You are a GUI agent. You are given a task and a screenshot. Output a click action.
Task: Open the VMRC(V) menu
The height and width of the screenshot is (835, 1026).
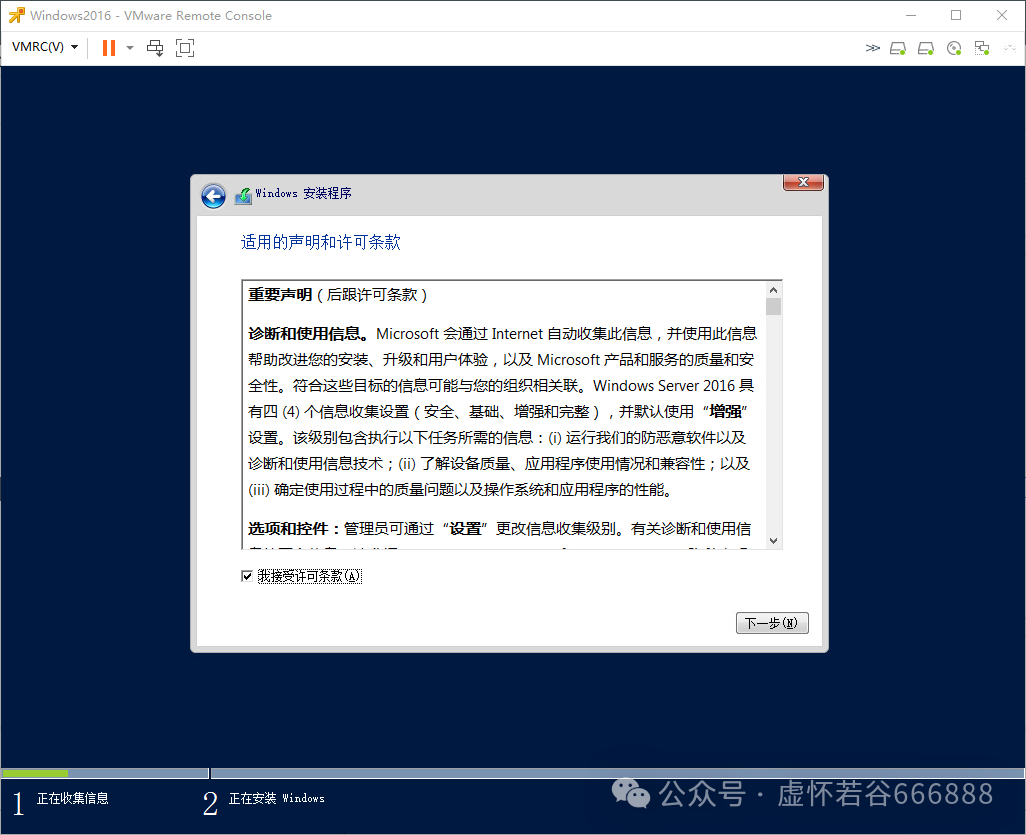(45, 47)
